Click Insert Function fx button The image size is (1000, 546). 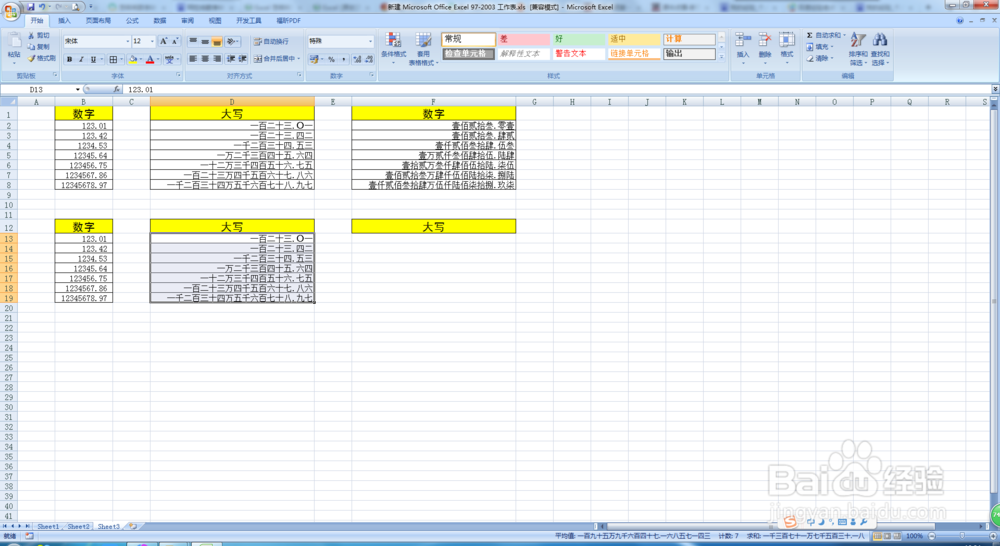coord(117,90)
